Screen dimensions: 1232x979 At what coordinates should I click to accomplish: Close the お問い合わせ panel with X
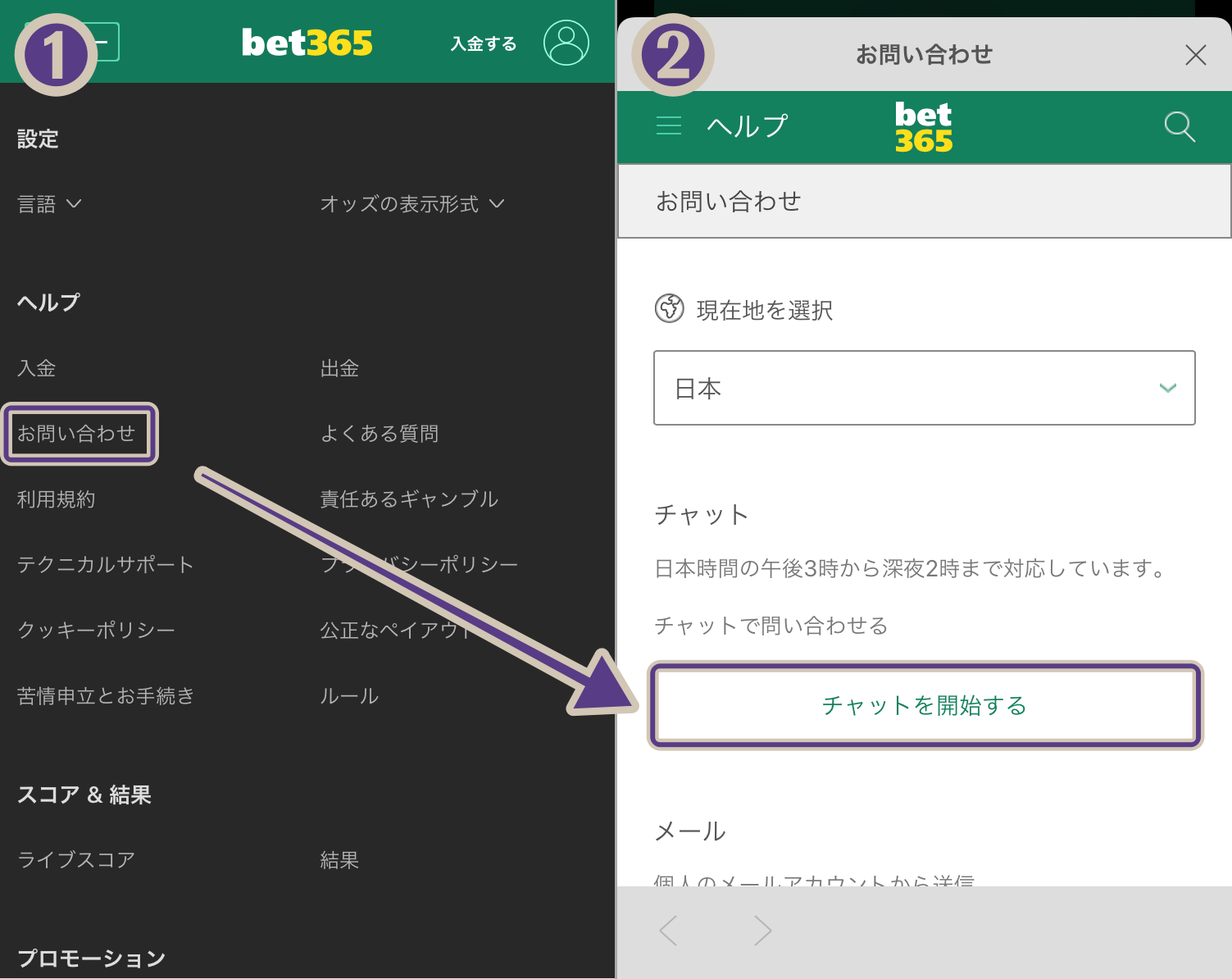(1195, 55)
